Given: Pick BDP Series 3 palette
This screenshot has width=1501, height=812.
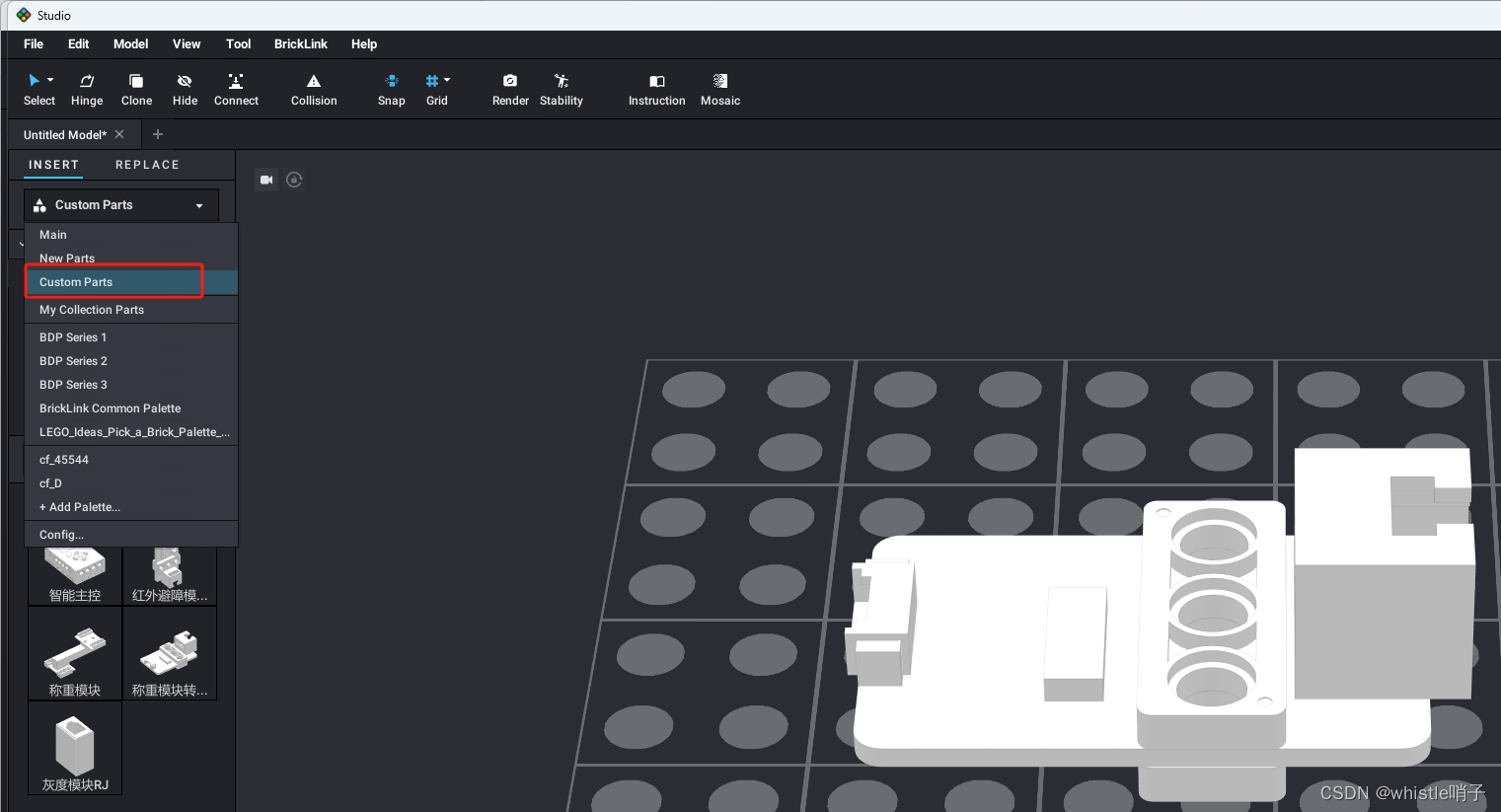Looking at the screenshot, I should [131, 385].
